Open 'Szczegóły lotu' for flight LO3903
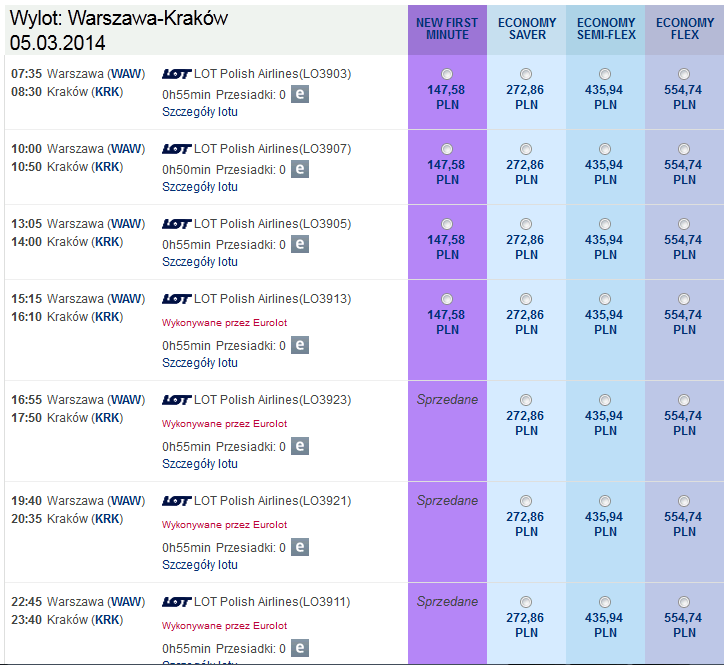This screenshot has height=665, width=724. click(199, 112)
